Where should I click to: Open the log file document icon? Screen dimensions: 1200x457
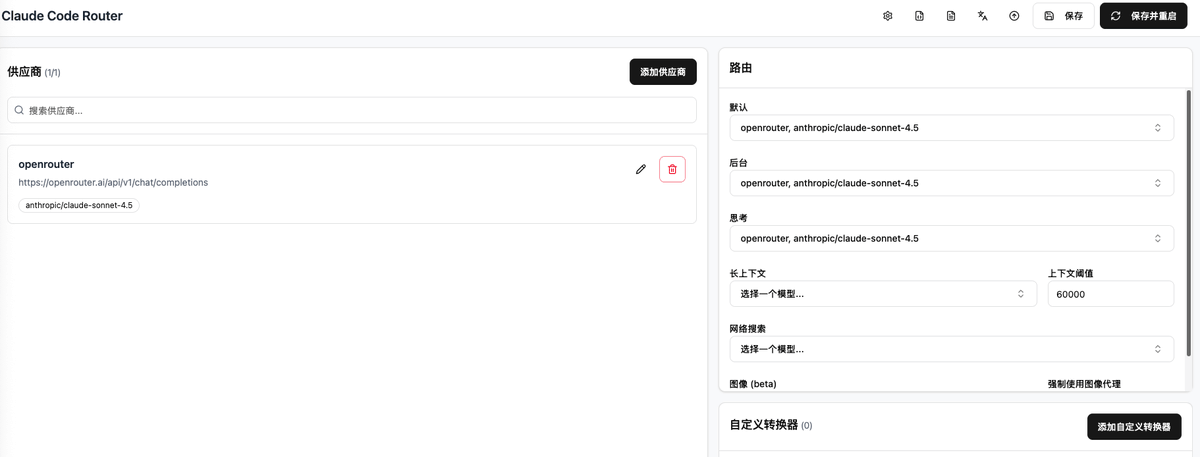tap(951, 16)
